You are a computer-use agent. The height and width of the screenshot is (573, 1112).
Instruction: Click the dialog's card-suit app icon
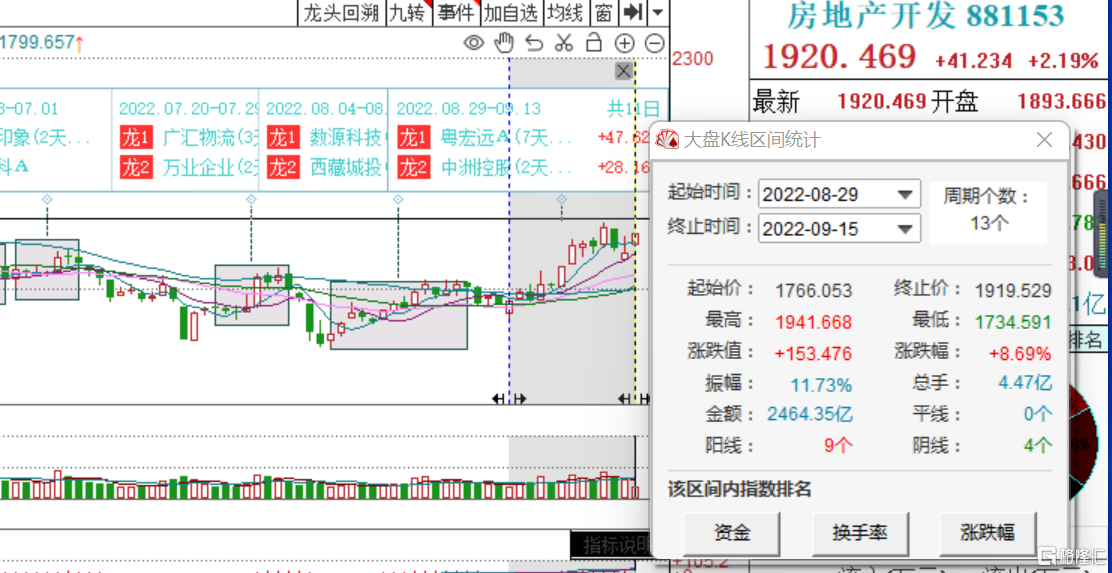point(667,140)
